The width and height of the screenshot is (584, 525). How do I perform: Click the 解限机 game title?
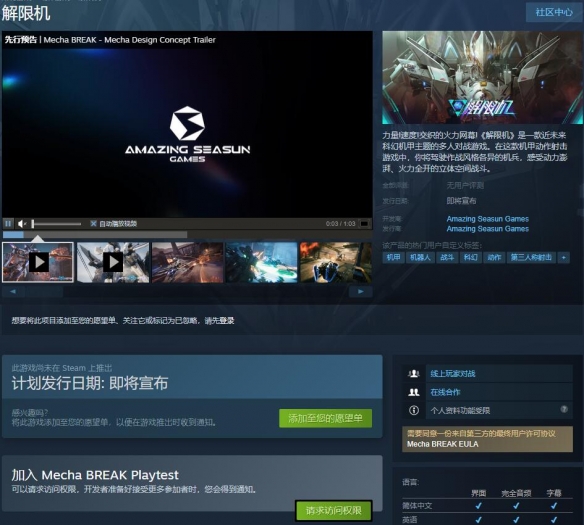pos(26,13)
